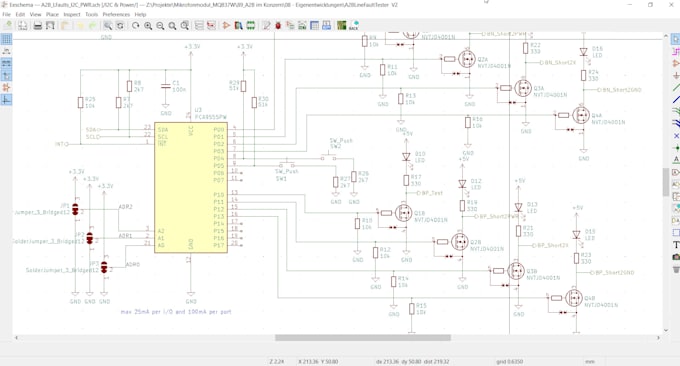
Task: Click the Undo arrow icon
Action: (x=80, y=26)
